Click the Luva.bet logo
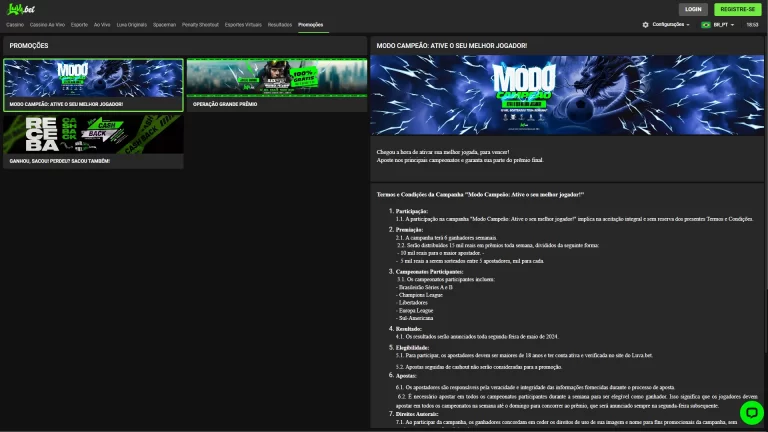768x432 pixels. tap(21, 9)
